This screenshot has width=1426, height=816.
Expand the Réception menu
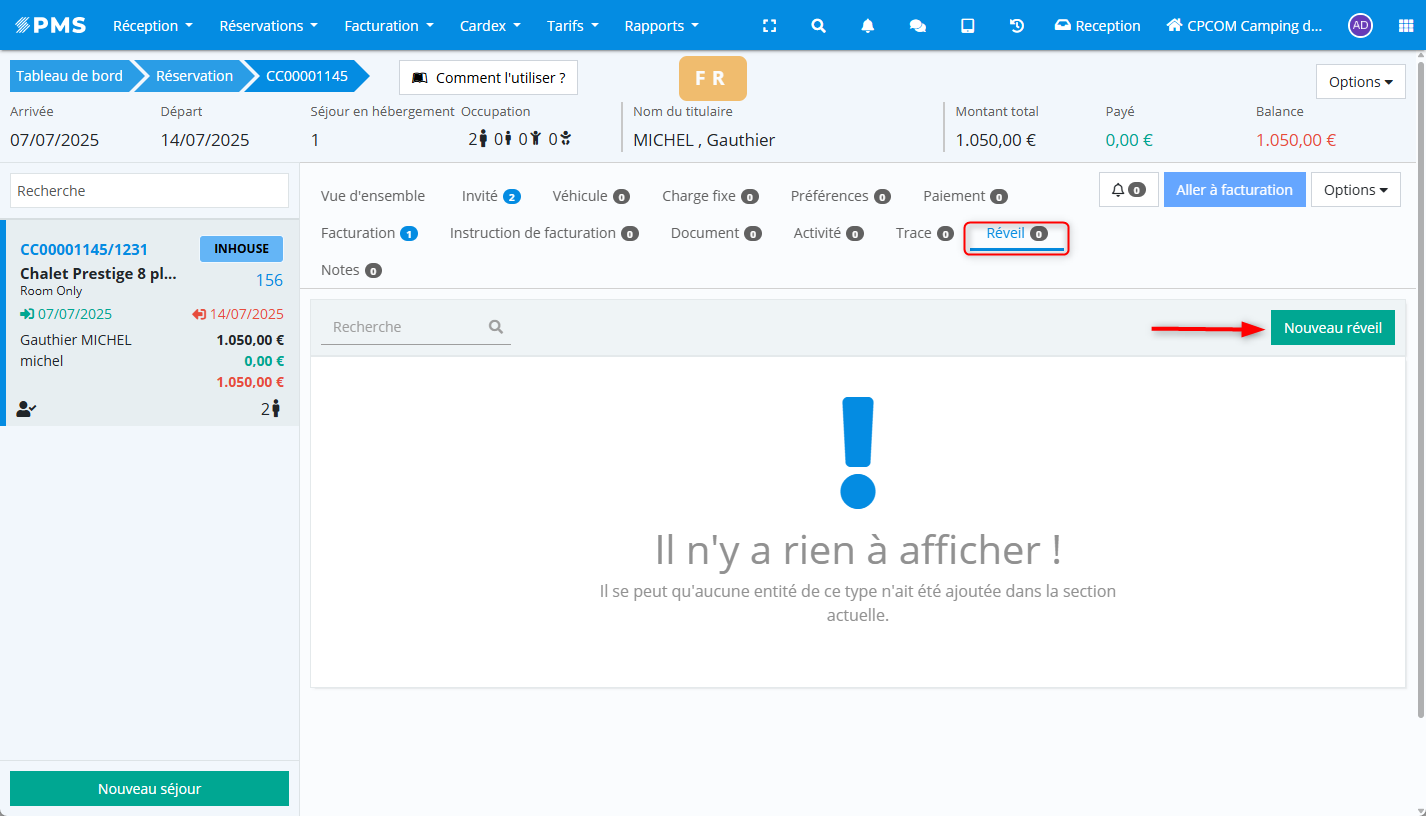[152, 26]
